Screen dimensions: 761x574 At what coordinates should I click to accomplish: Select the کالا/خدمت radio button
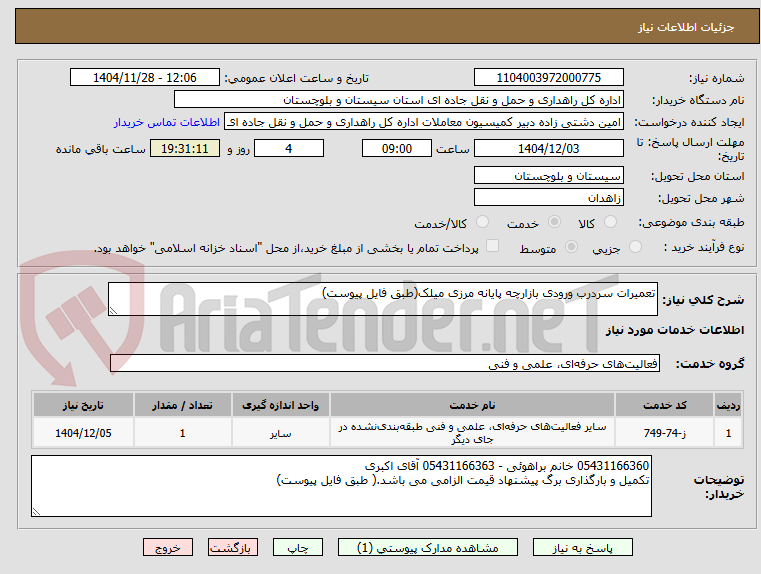(x=482, y=222)
